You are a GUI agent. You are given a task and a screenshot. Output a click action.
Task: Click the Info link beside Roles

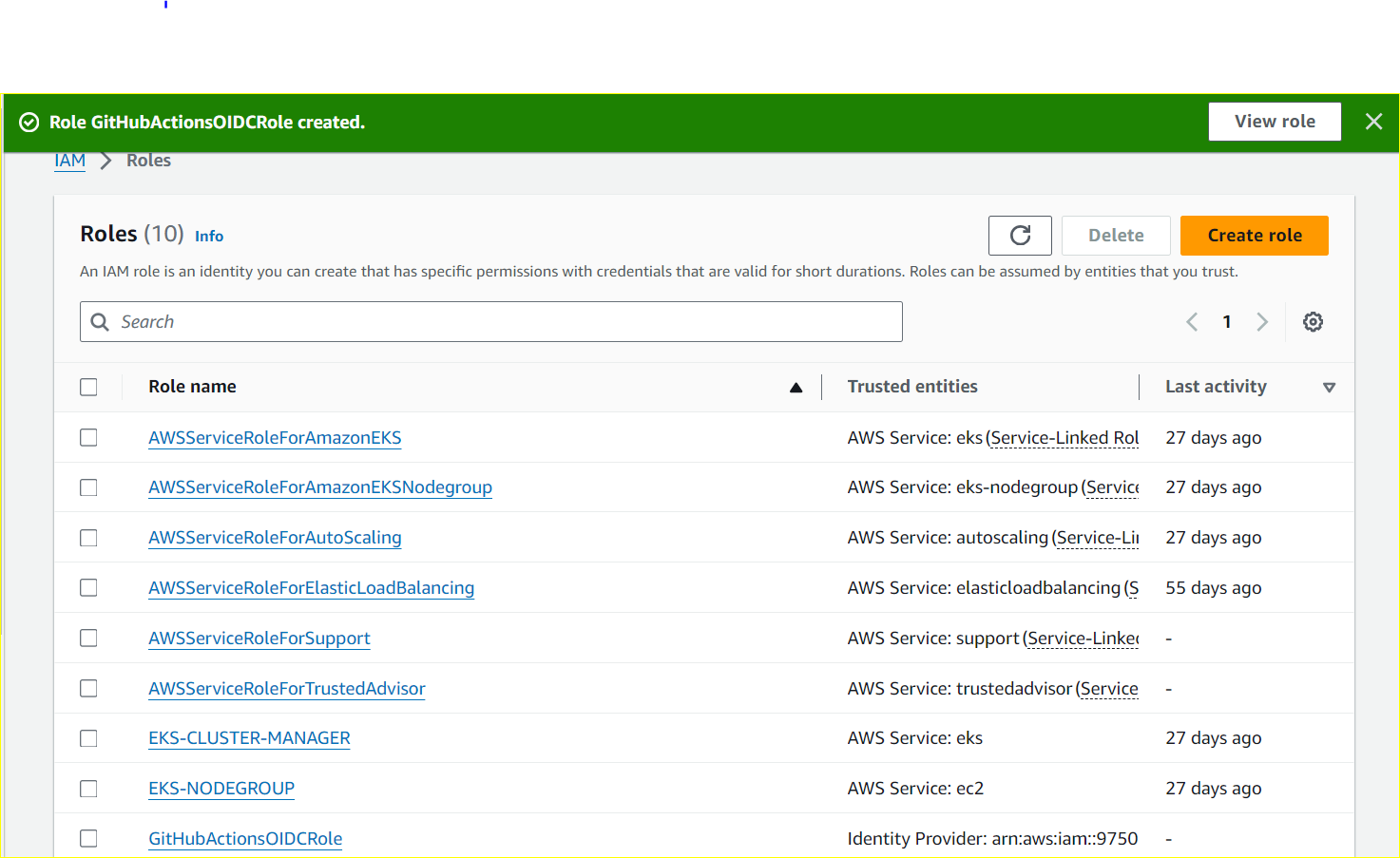pyautogui.click(x=209, y=237)
